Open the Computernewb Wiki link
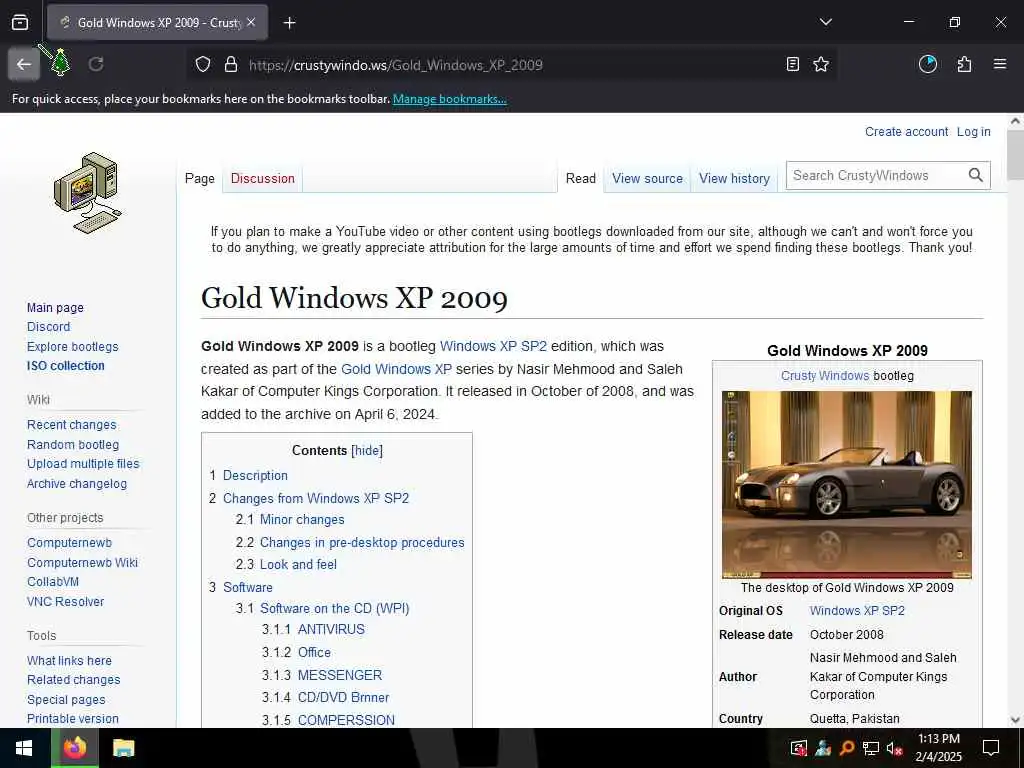 (82, 562)
